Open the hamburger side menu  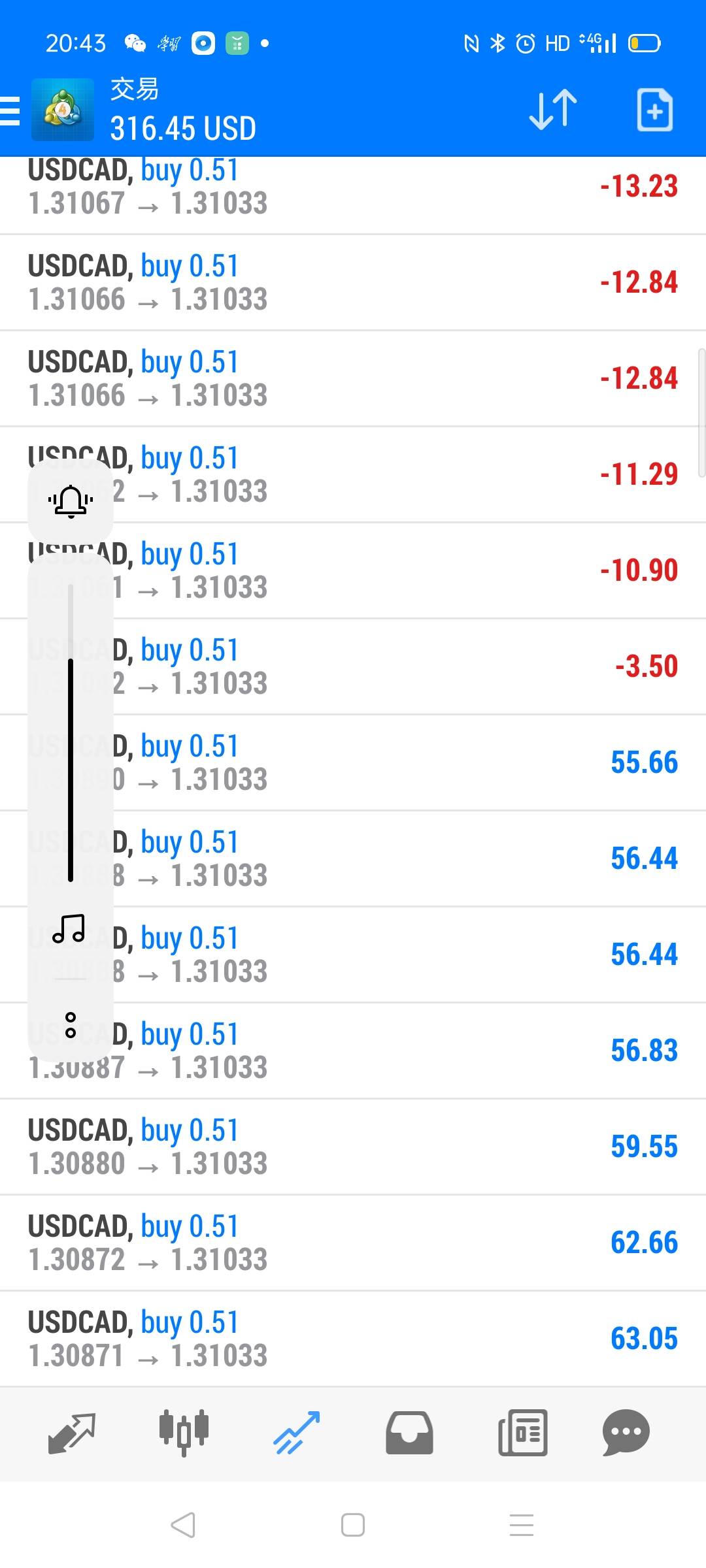pyautogui.click(x=10, y=110)
